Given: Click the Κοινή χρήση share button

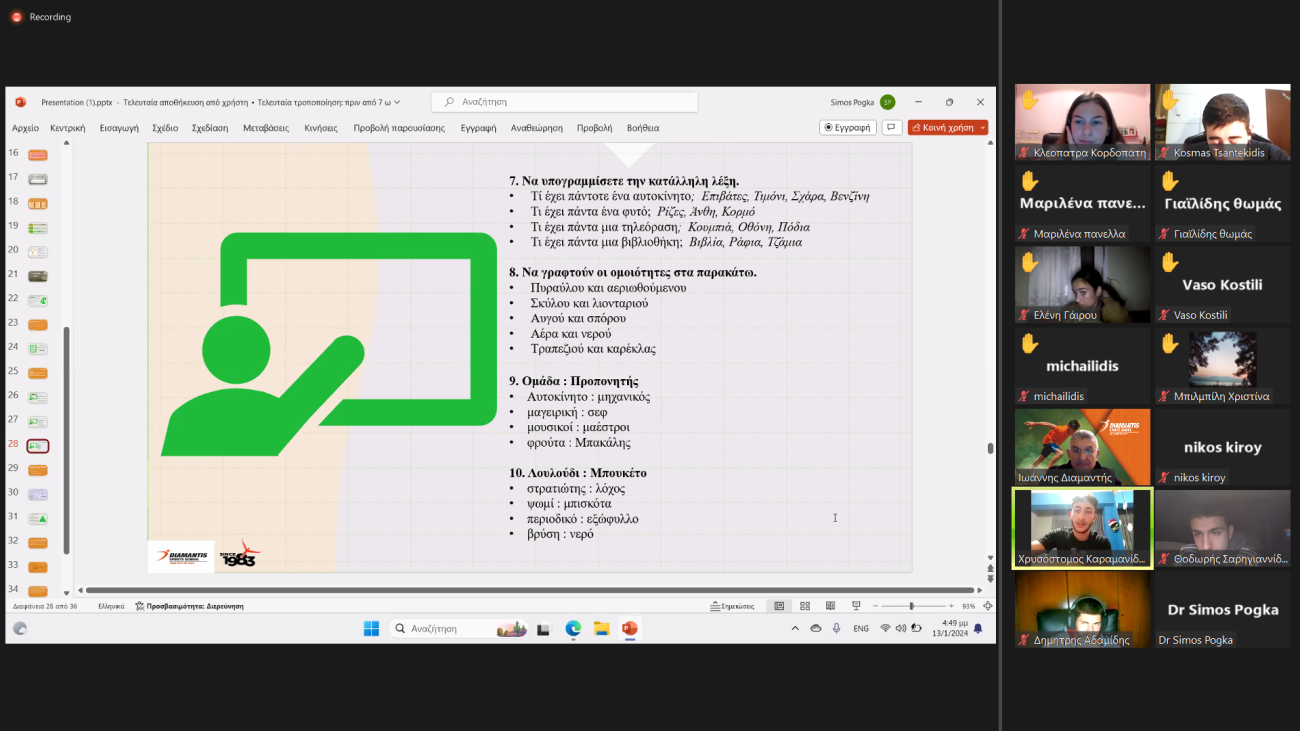Looking at the screenshot, I should (x=942, y=127).
